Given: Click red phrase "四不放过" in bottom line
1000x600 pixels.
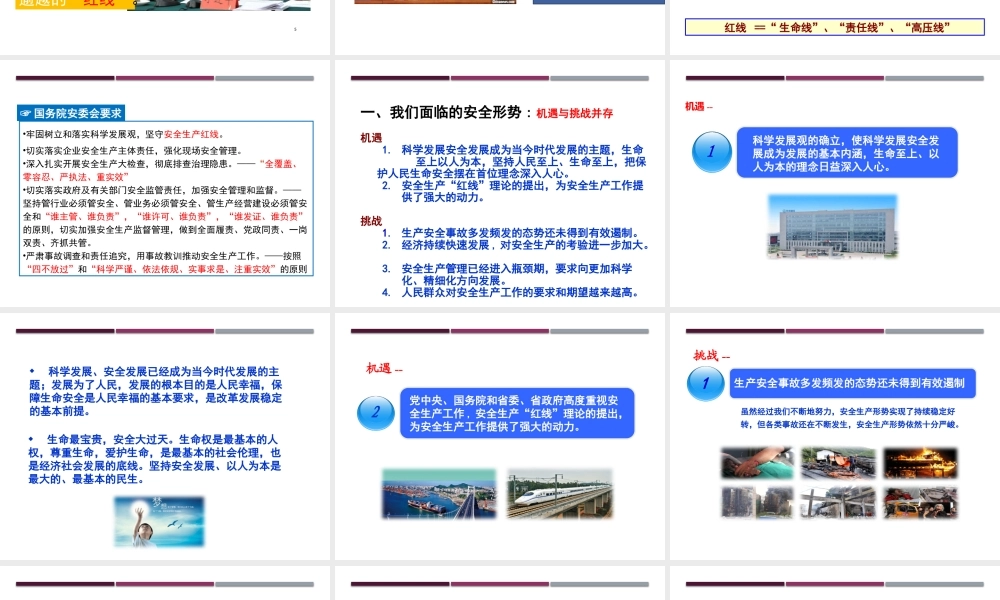Looking at the screenshot, I should (x=50, y=269).
